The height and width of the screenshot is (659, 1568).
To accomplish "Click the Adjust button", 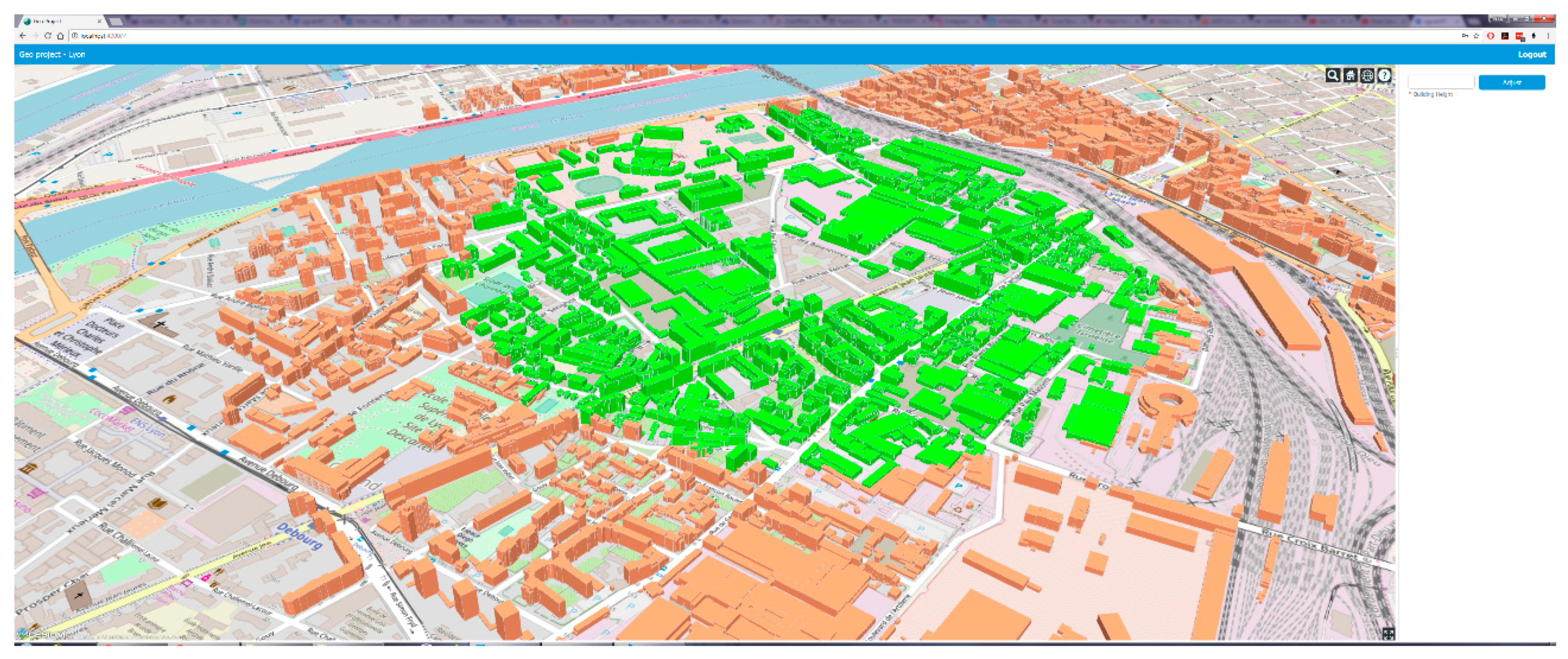I will [1511, 82].
